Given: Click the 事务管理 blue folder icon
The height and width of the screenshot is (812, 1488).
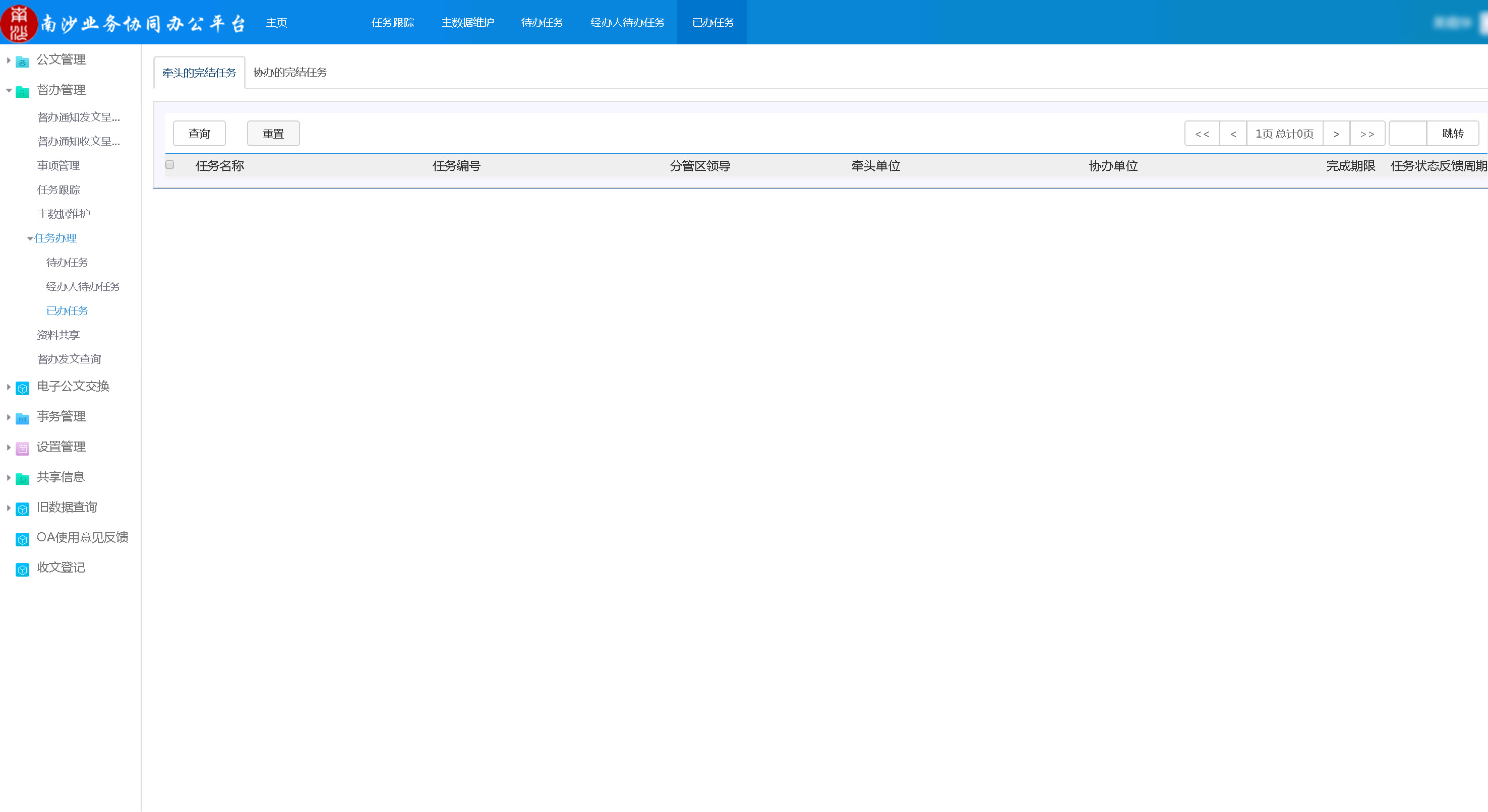Looking at the screenshot, I should [23, 418].
